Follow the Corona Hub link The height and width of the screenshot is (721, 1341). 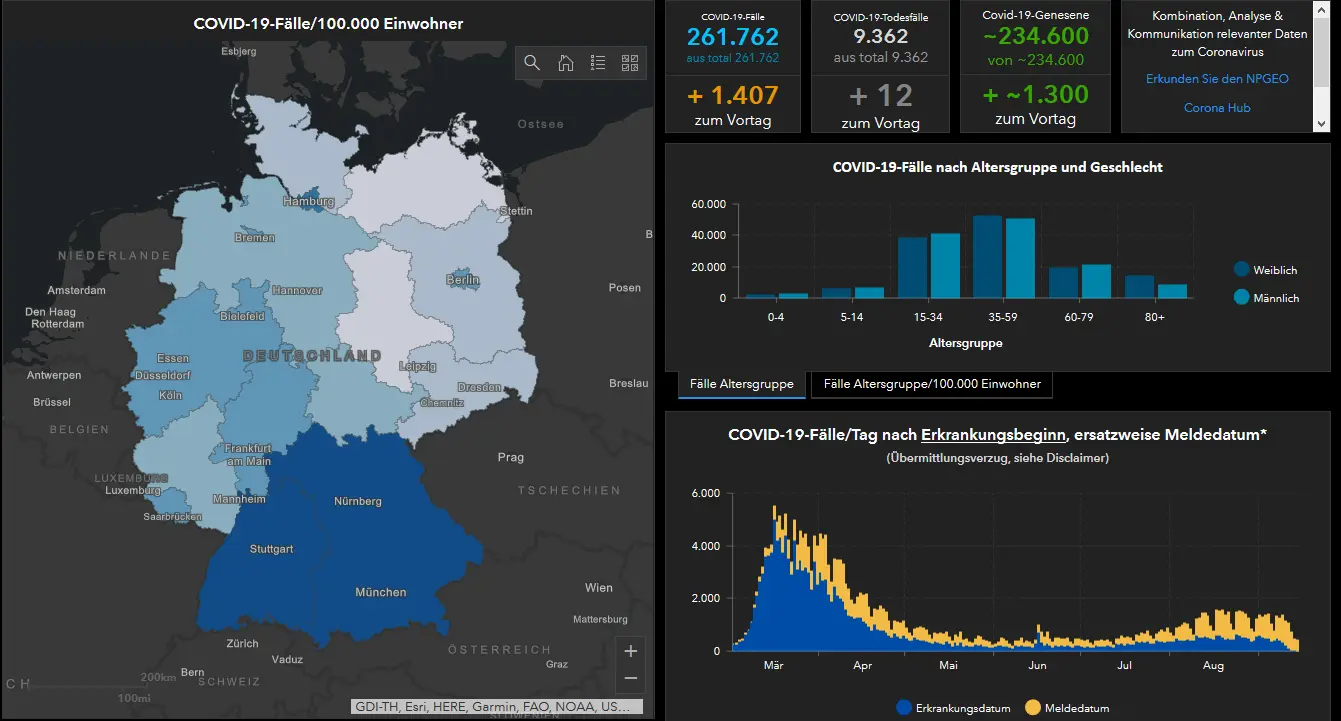tap(1217, 108)
